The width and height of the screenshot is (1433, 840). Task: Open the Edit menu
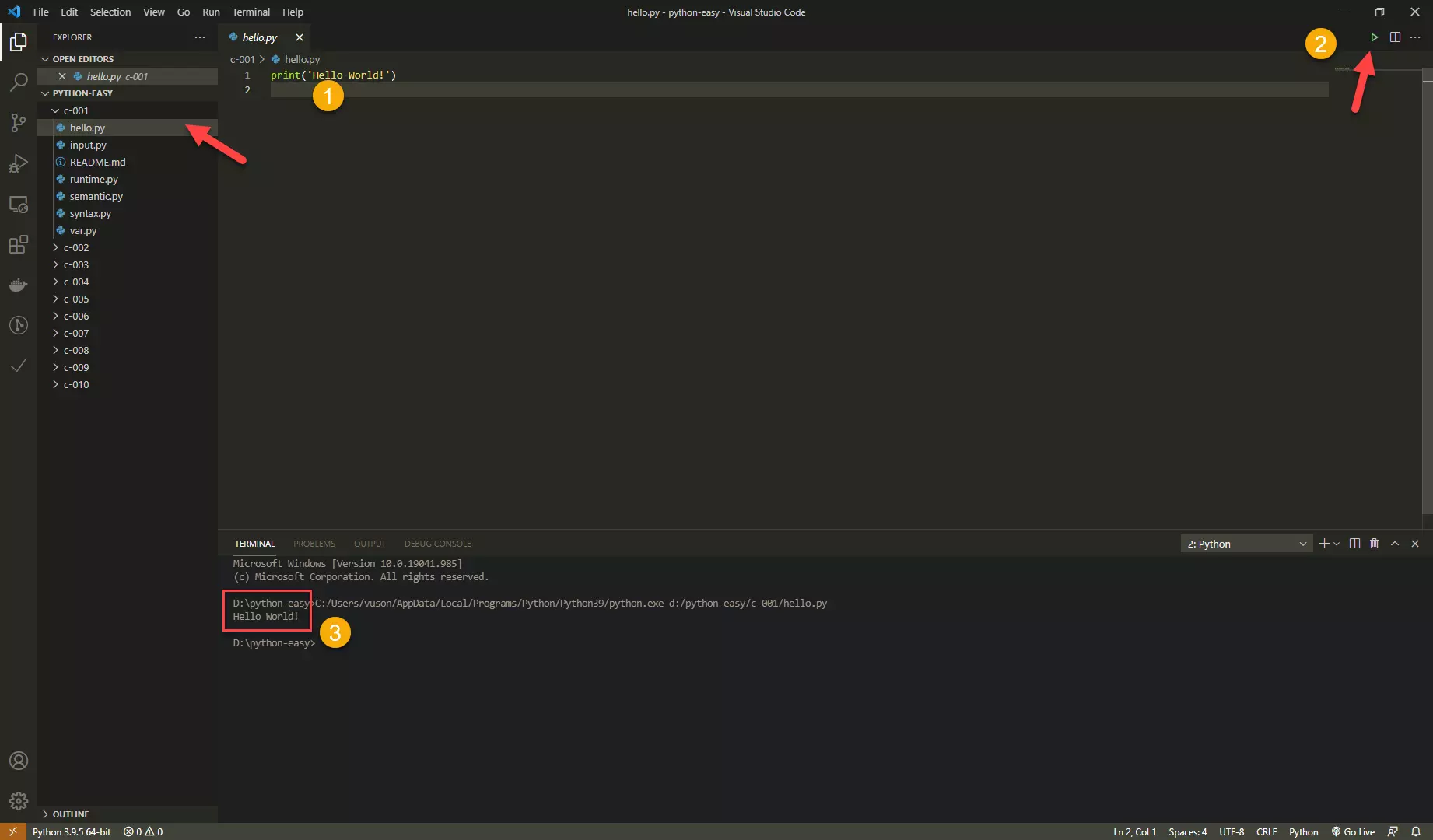(69, 12)
